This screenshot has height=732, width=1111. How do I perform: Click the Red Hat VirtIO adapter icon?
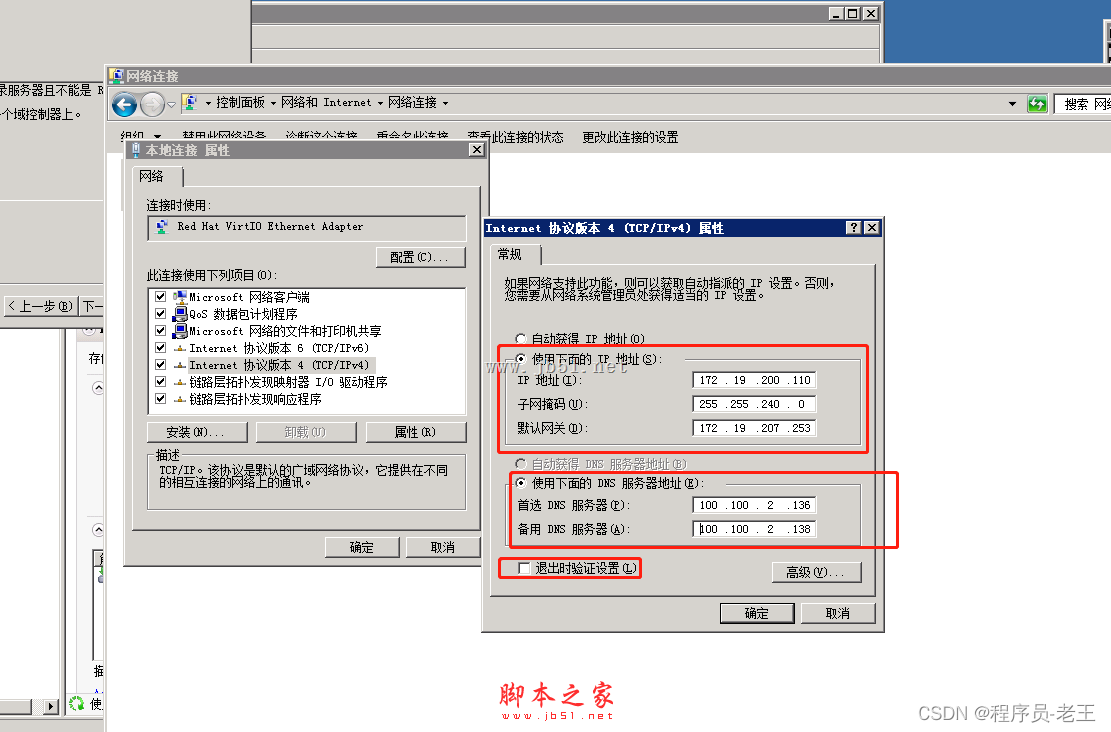pyautogui.click(x=162, y=226)
